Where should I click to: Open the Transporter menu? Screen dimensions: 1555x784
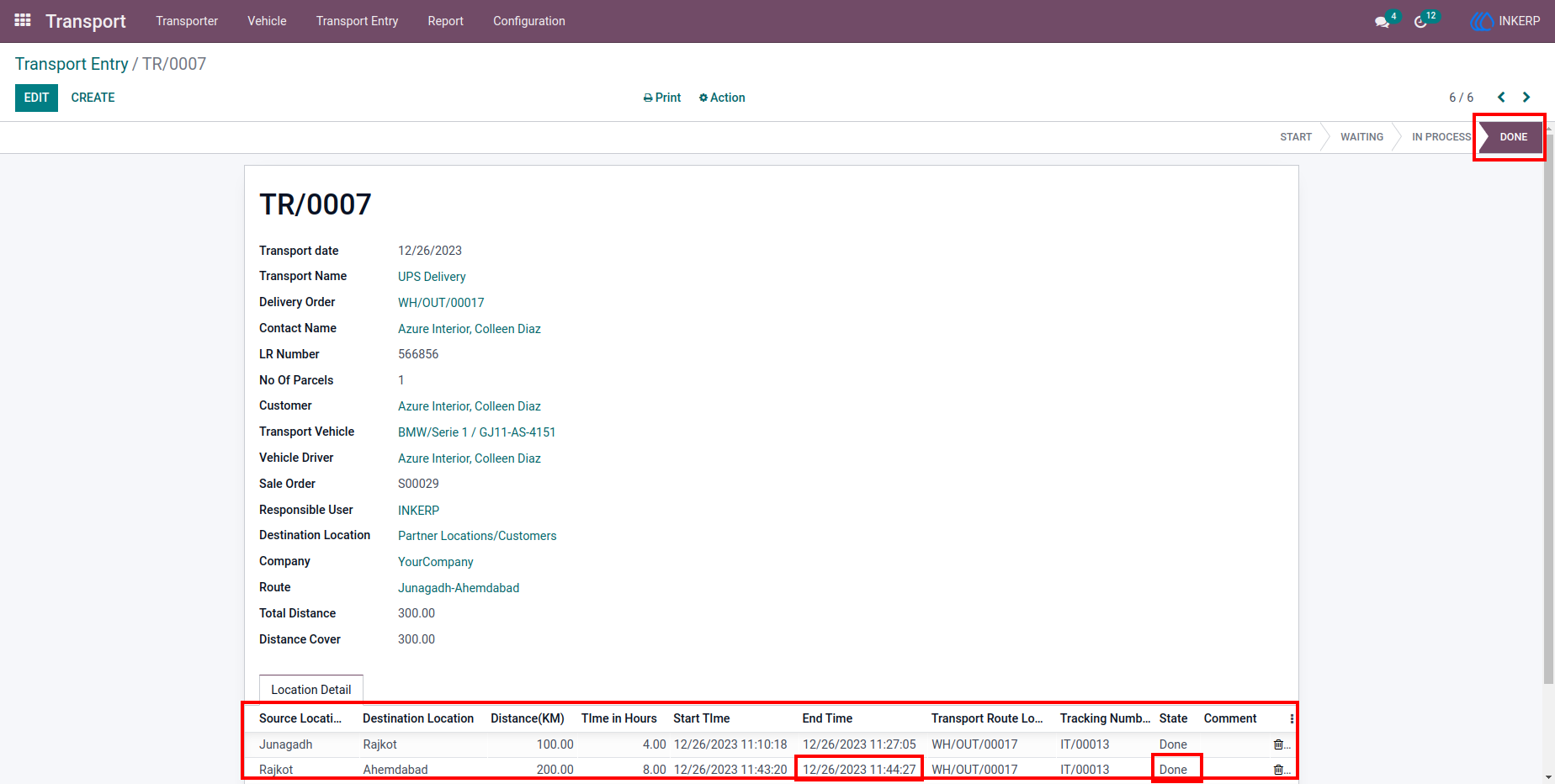tap(187, 21)
